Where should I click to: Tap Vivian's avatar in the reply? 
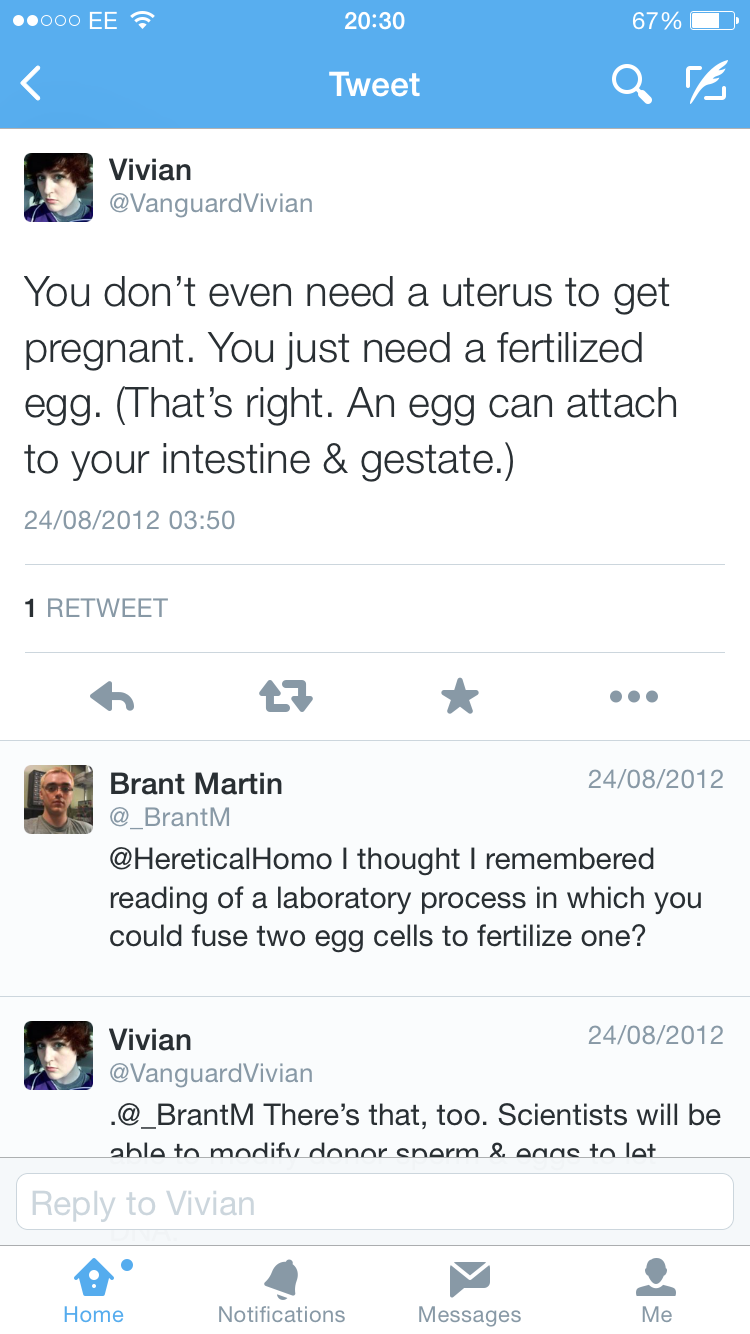[58, 1055]
